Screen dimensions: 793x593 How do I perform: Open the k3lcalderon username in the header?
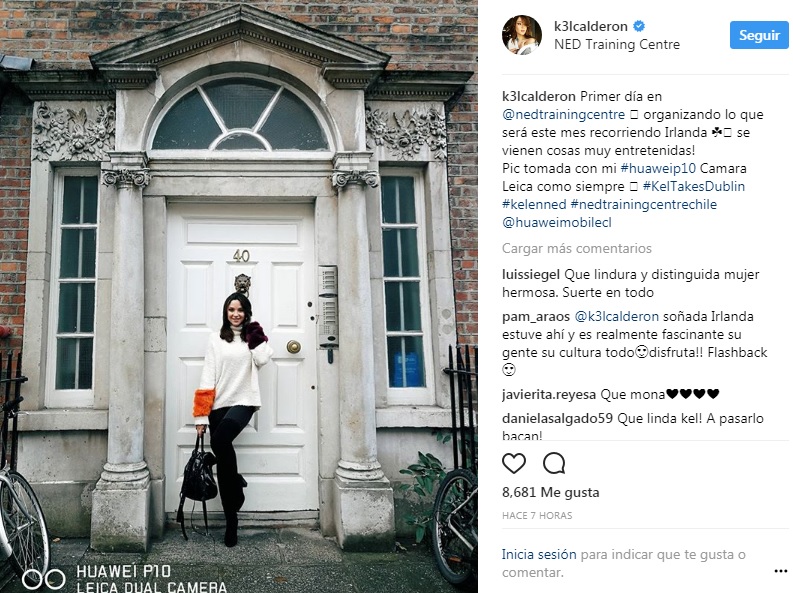pyautogui.click(x=590, y=26)
